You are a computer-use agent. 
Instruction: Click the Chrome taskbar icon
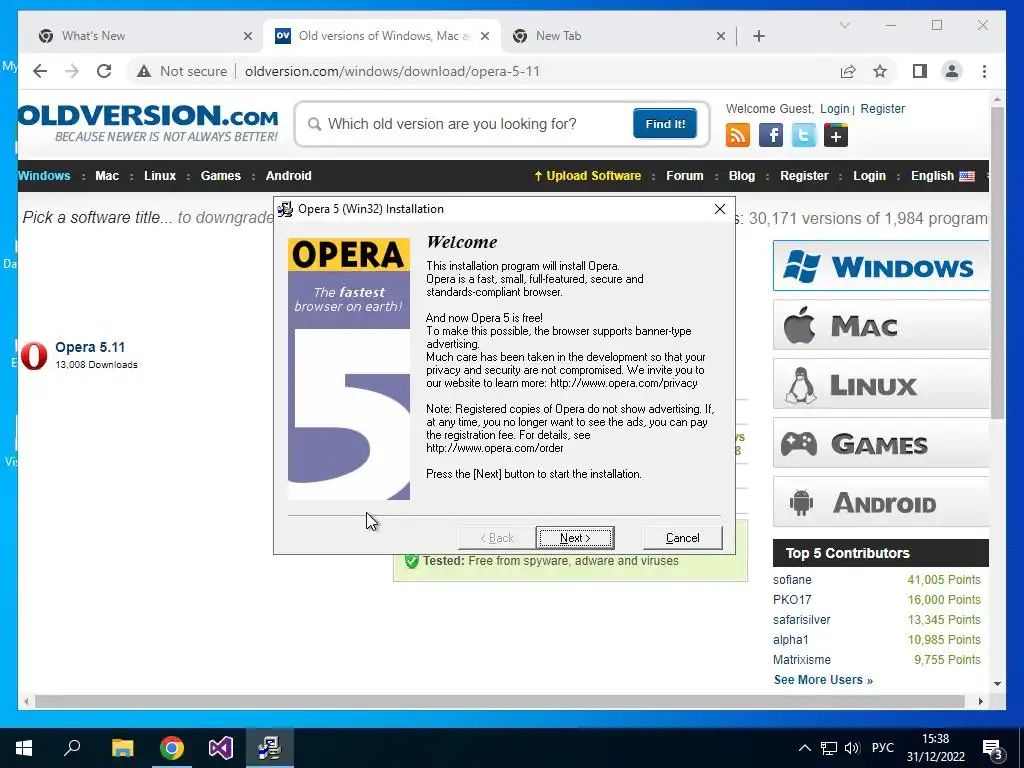(x=172, y=748)
